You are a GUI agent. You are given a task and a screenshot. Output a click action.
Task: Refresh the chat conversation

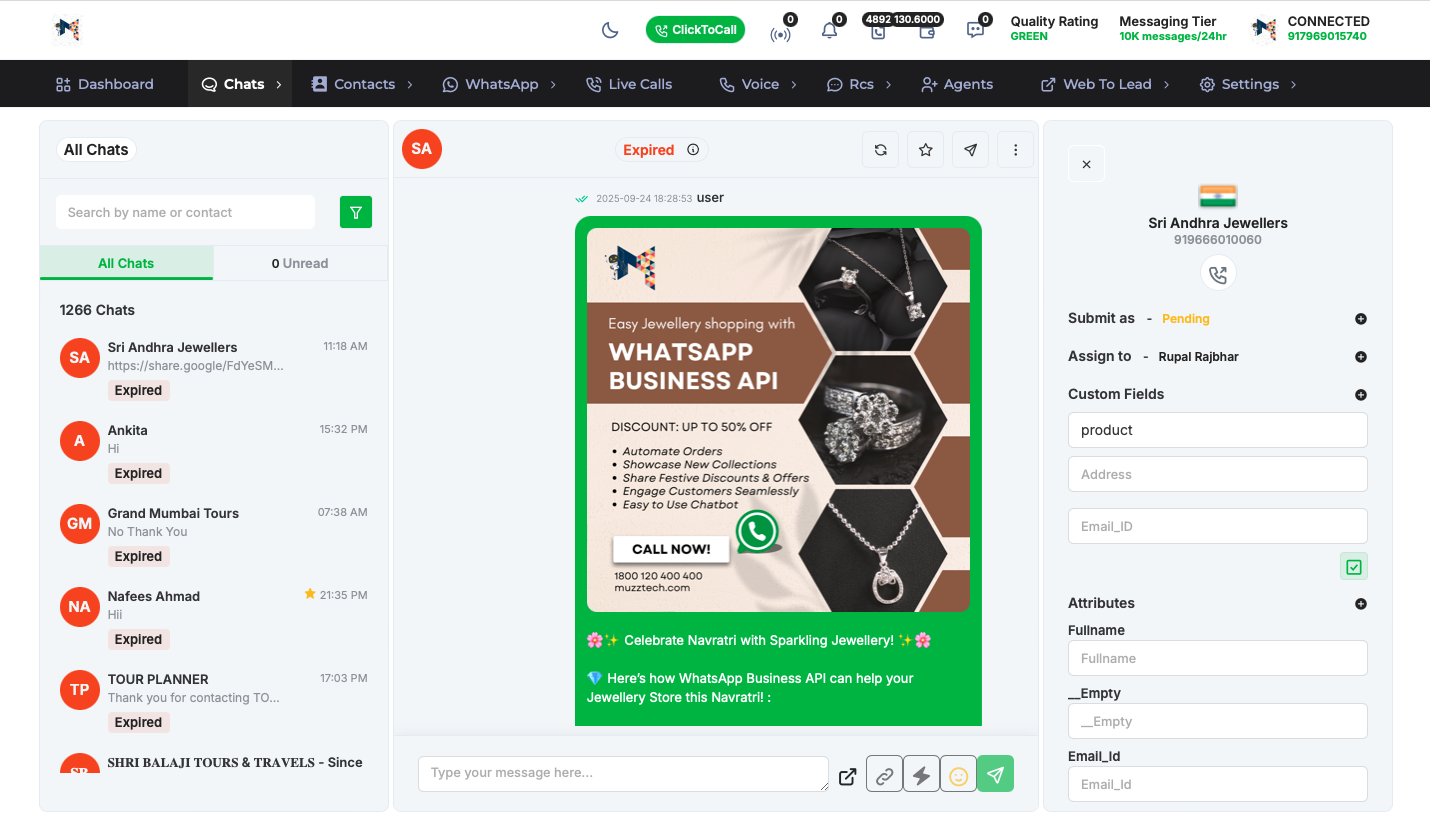click(880, 150)
